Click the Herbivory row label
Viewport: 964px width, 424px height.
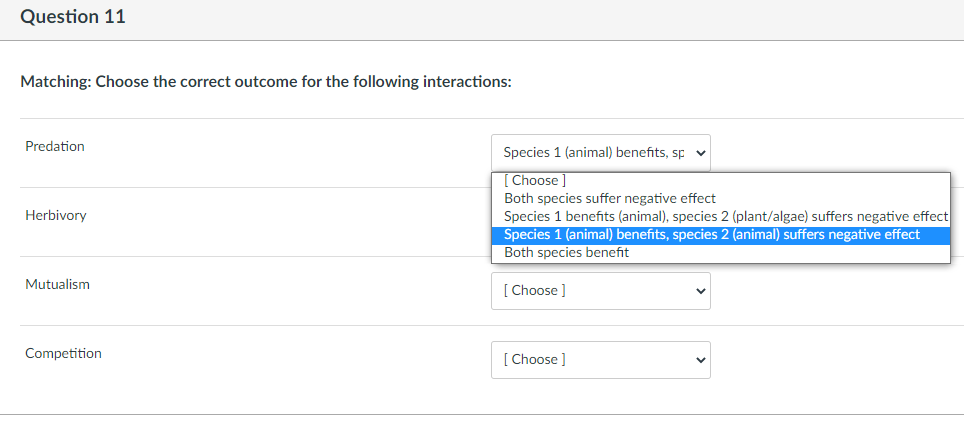(56, 216)
